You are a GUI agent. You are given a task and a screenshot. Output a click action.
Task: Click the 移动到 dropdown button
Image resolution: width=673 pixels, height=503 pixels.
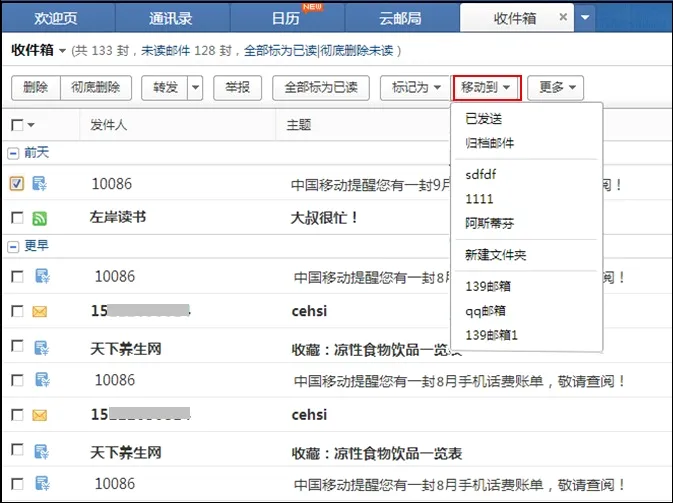click(x=486, y=88)
